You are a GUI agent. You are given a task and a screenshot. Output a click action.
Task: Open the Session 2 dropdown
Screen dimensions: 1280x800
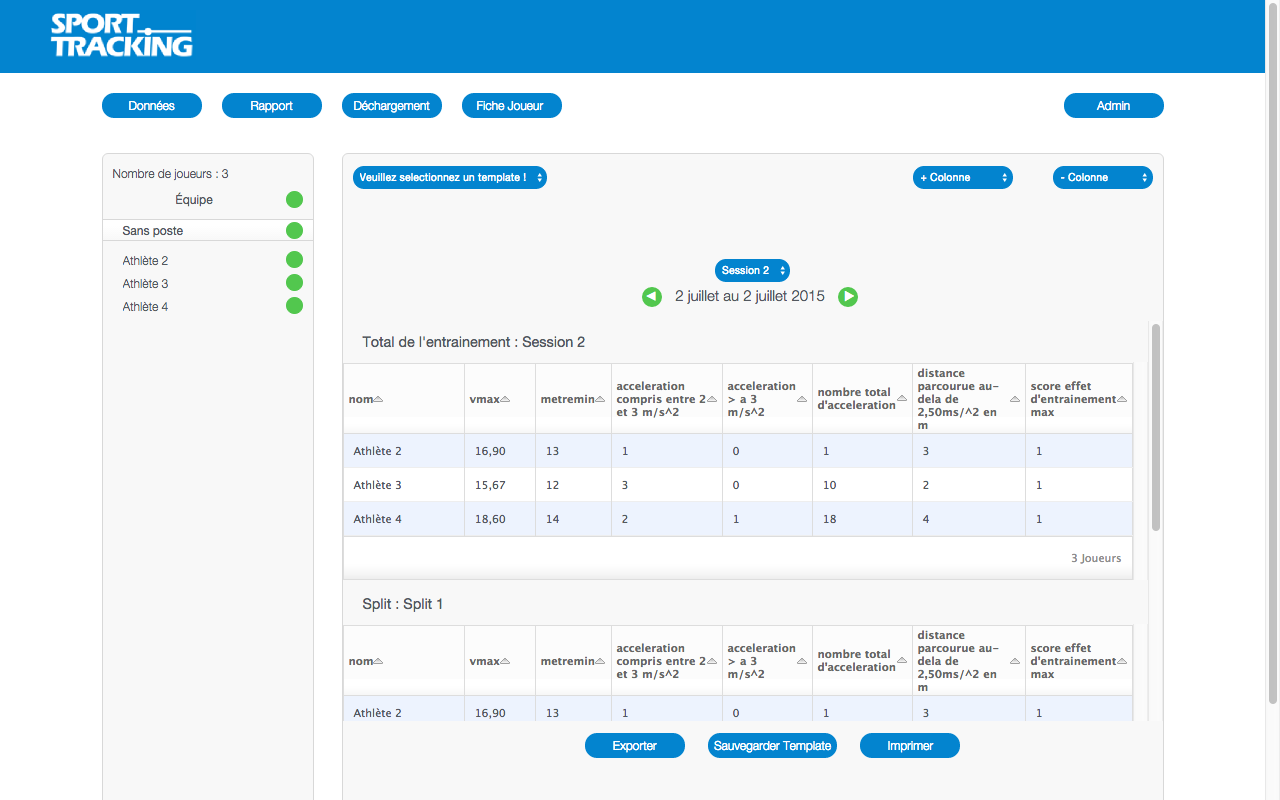(x=752, y=270)
